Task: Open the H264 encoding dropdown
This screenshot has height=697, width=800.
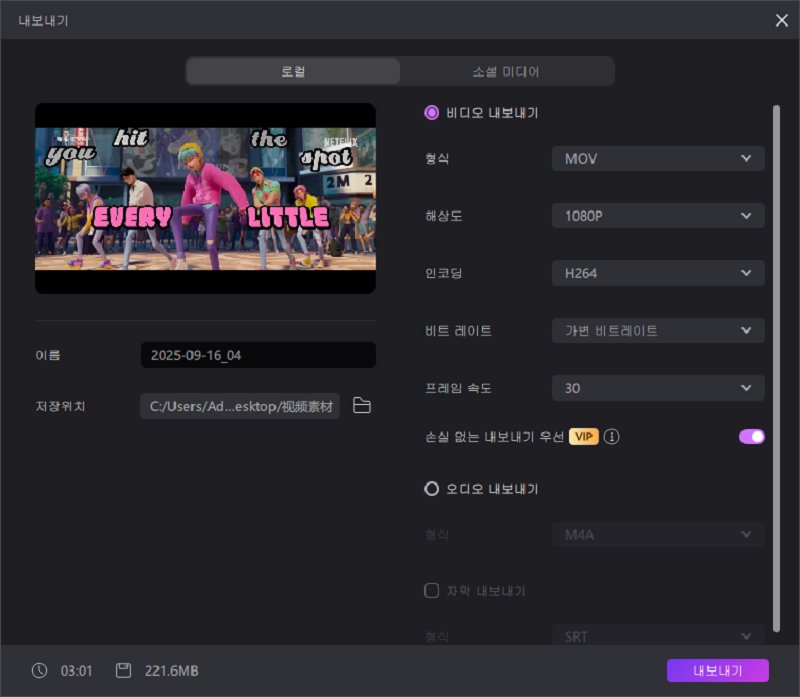Action: point(658,273)
